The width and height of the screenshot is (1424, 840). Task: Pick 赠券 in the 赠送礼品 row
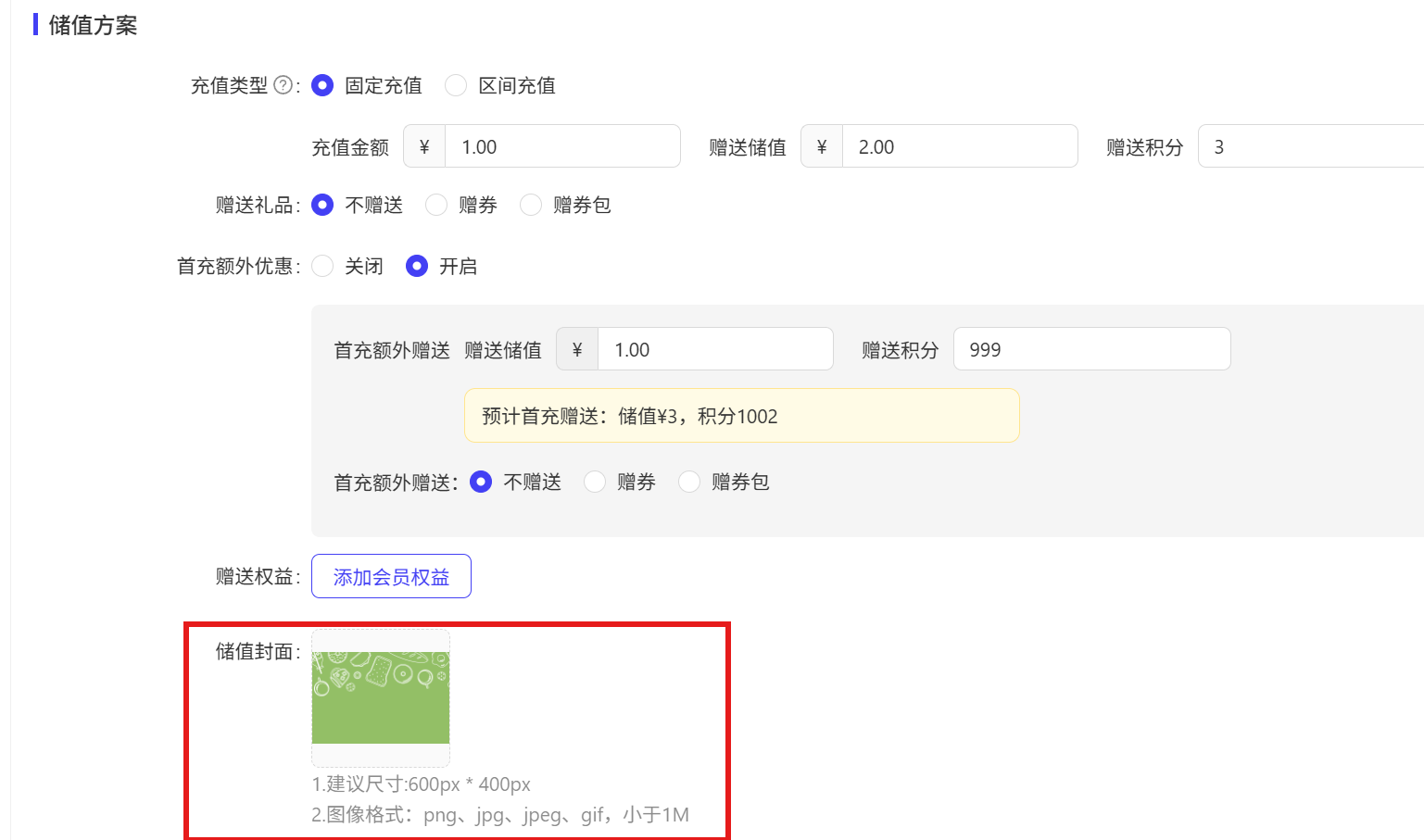[436, 205]
